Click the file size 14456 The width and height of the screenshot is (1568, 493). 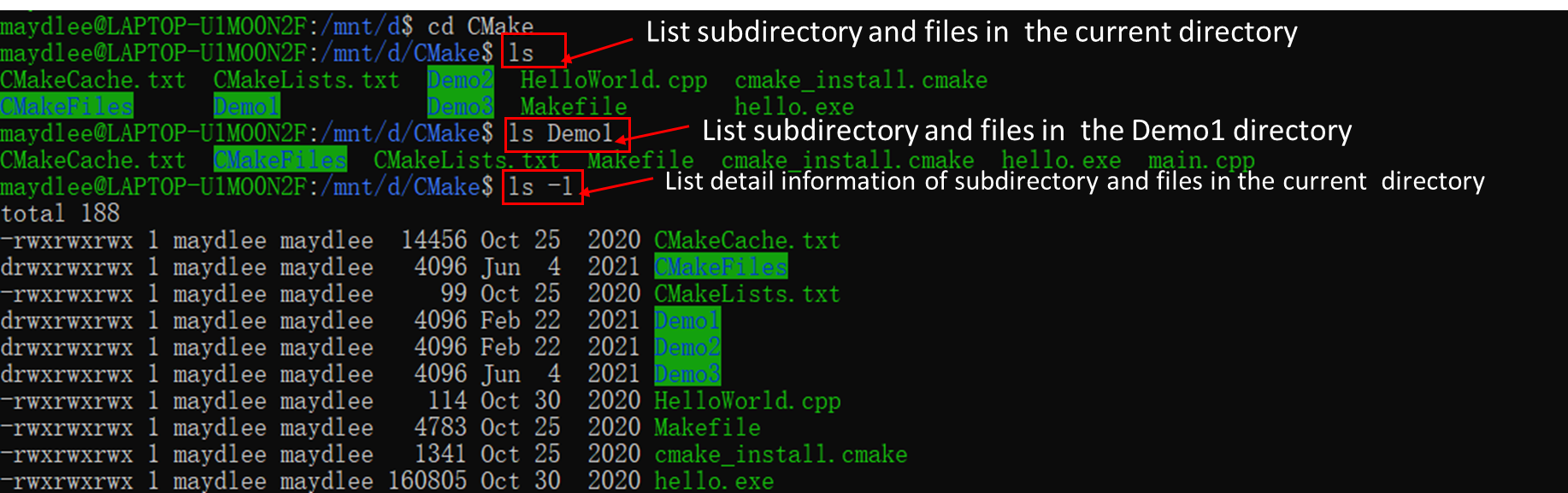434,240
